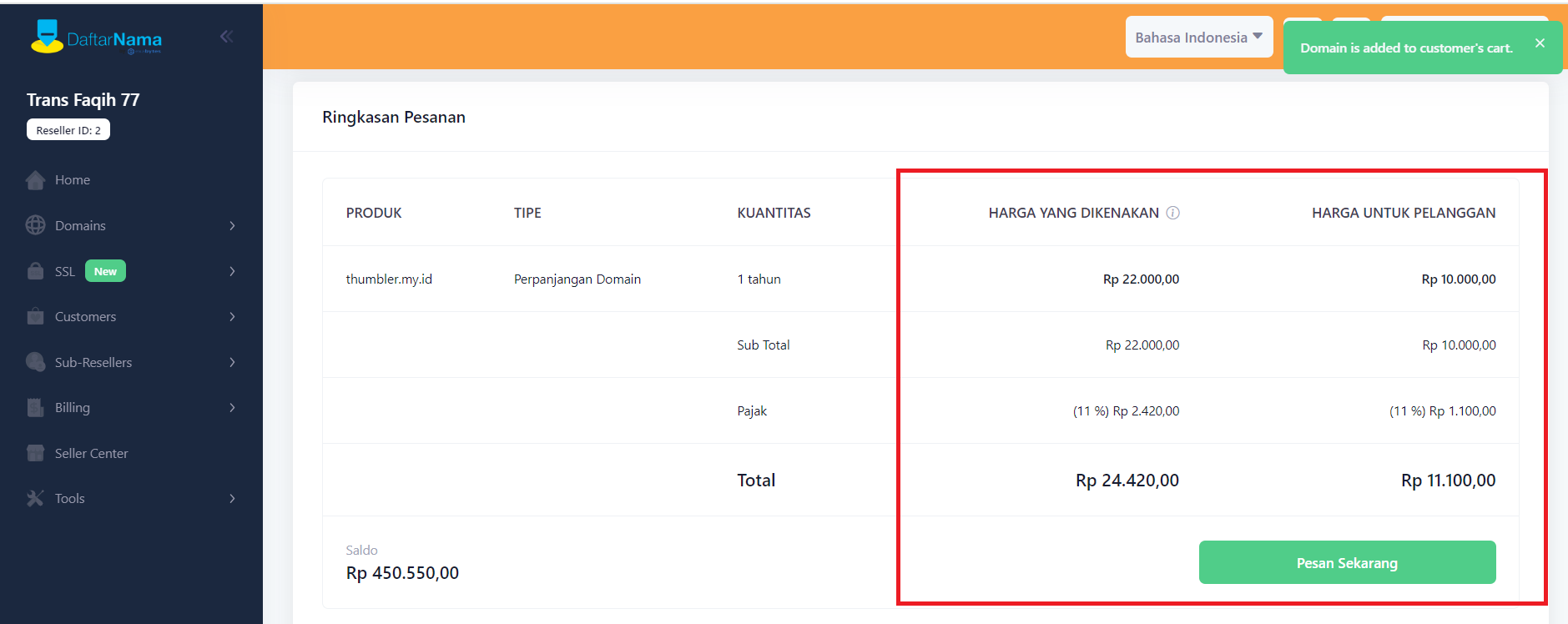The height and width of the screenshot is (624, 1568).
Task: Expand the Tools submenu chevron
Action: [x=232, y=499]
